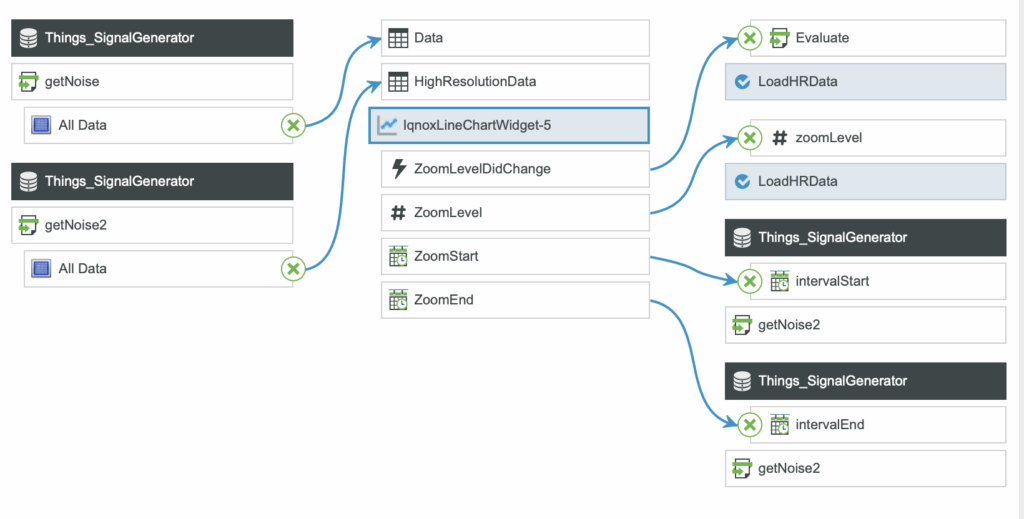Click the line chart icon on IqnoxLineChartWidget-5

point(388,125)
